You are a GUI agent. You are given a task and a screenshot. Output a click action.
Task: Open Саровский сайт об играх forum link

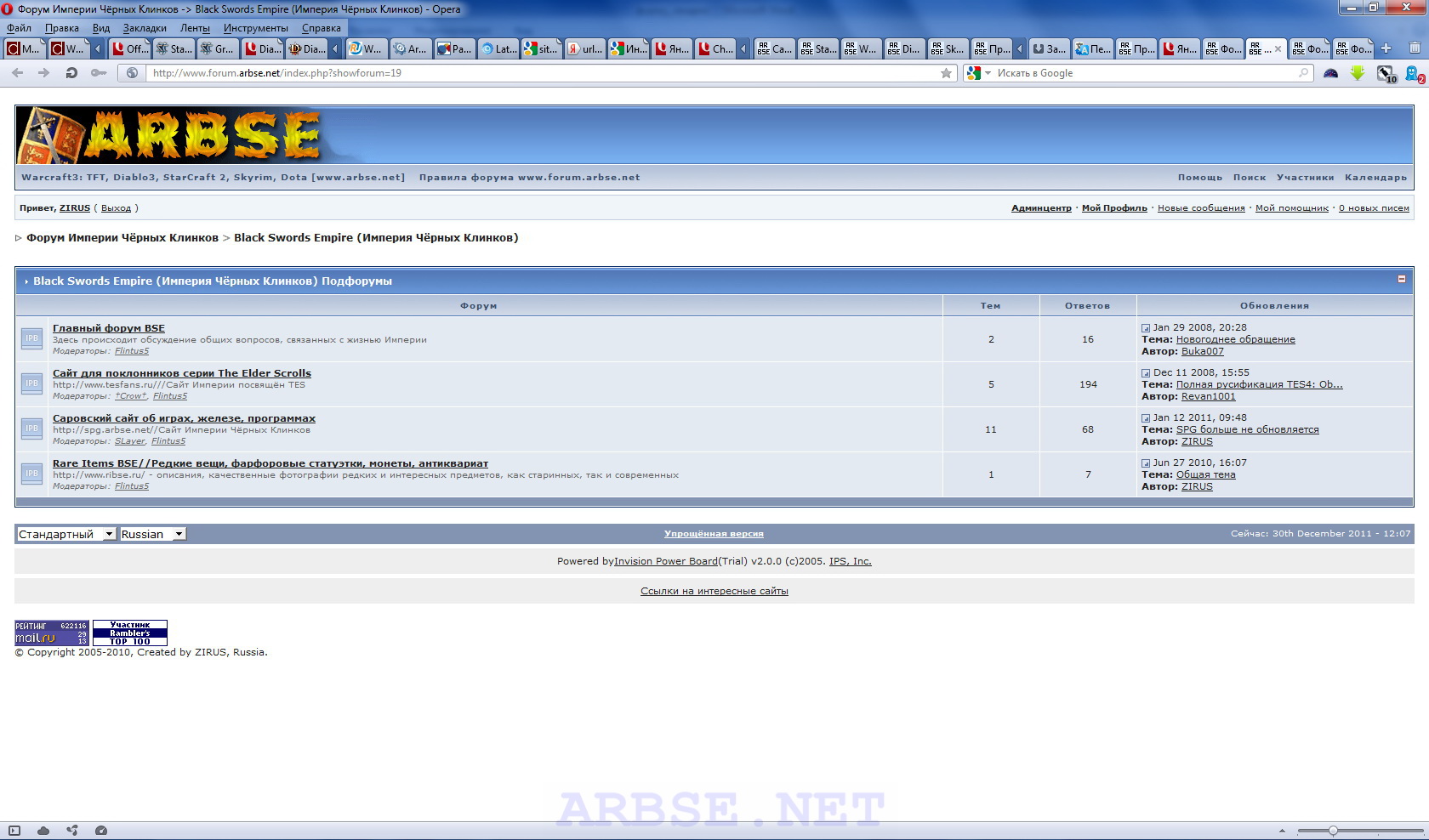(x=184, y=418)
